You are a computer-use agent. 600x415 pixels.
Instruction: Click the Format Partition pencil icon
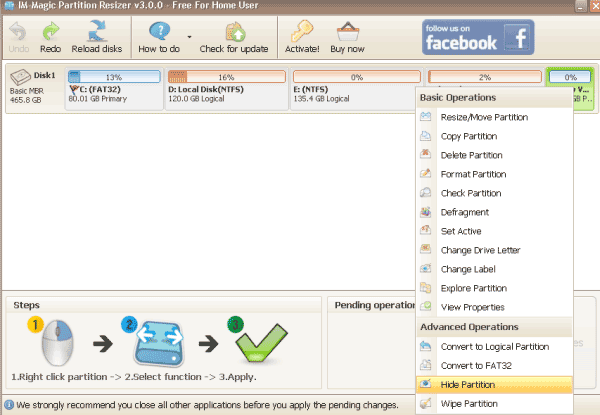(x=426, y=173)
